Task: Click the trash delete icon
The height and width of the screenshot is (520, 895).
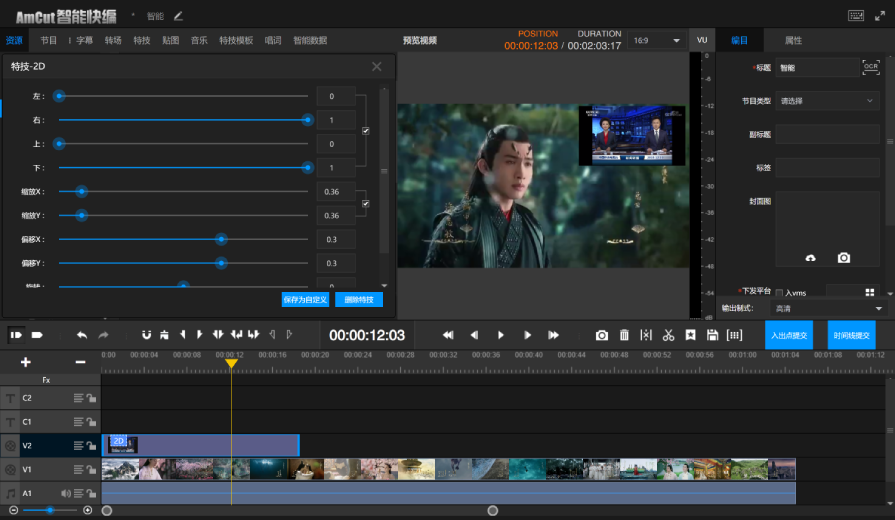Action: 624,335
